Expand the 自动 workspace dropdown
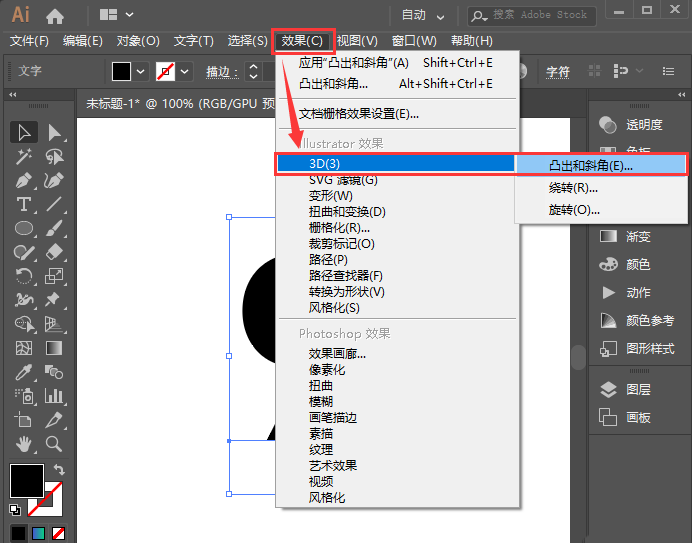The width and height of the screenshot is (692, 543). (425, 16)
